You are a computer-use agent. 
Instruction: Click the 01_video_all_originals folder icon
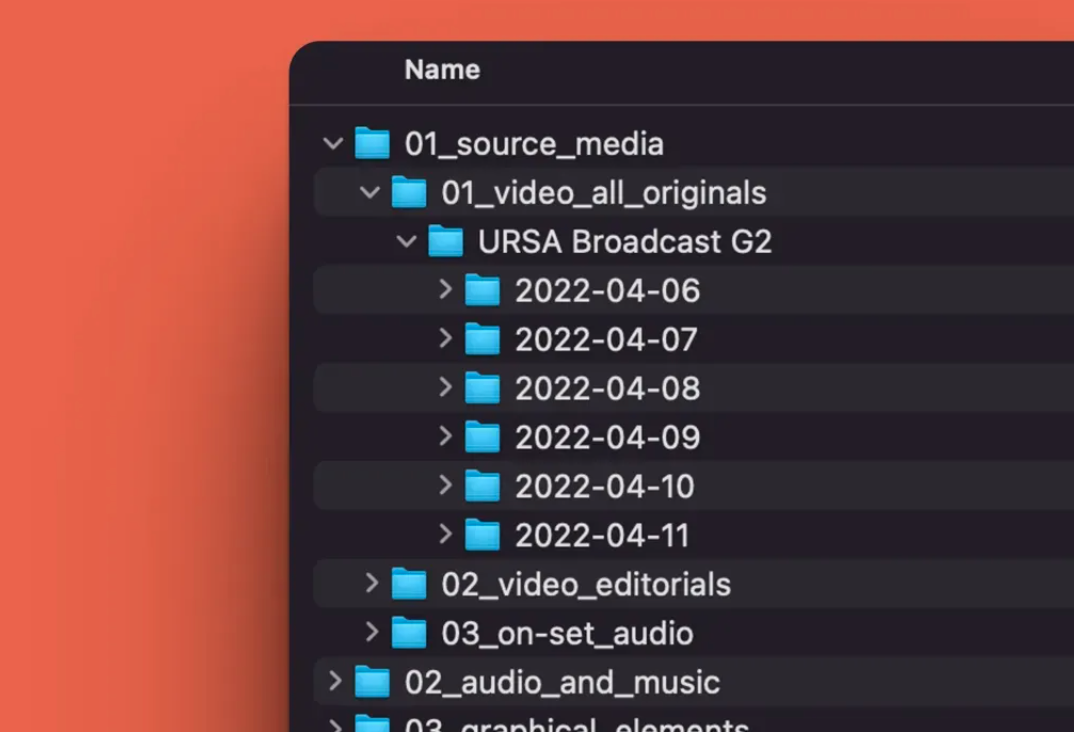[x=407, y=193]
